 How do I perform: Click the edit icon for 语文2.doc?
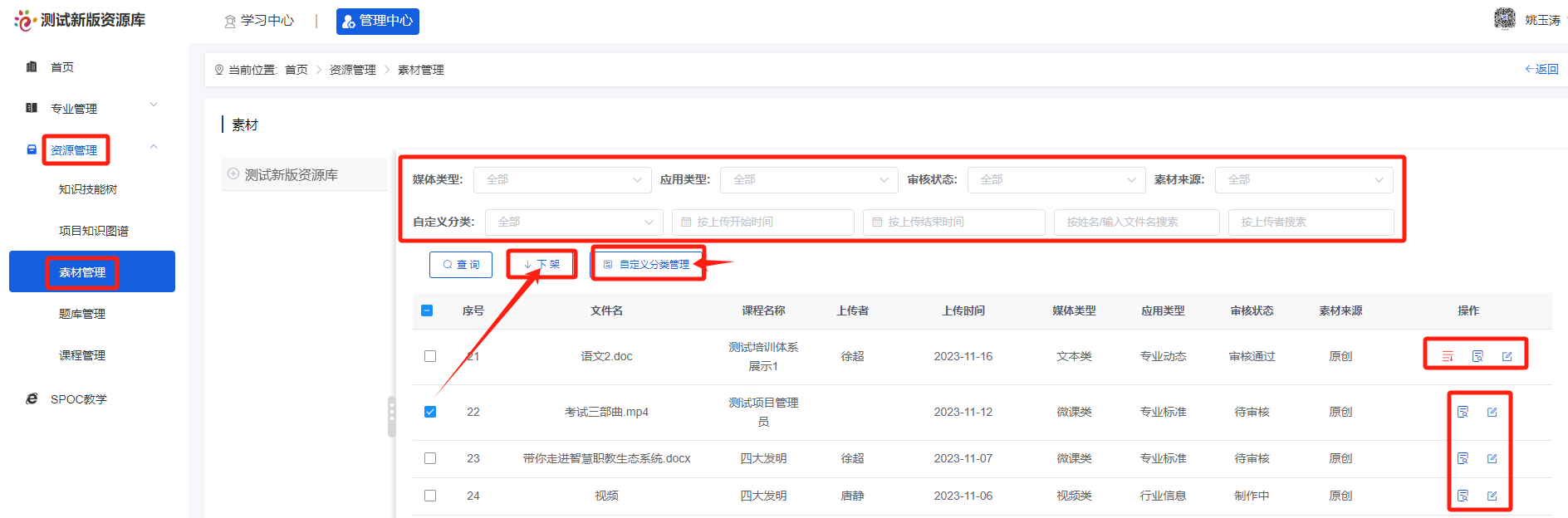1507,356
